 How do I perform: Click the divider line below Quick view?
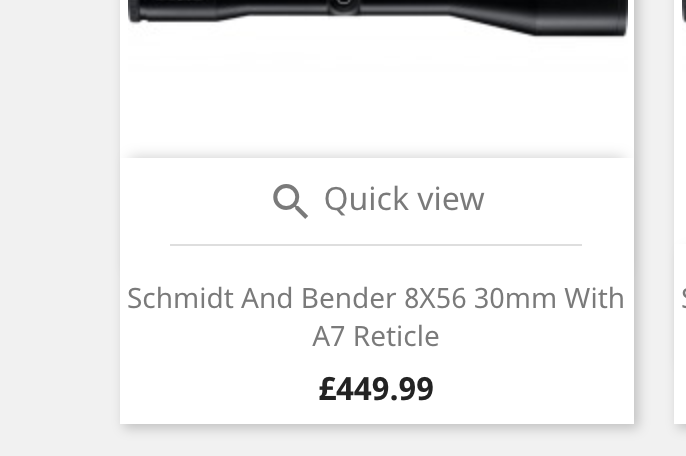(x=376, y=245)
